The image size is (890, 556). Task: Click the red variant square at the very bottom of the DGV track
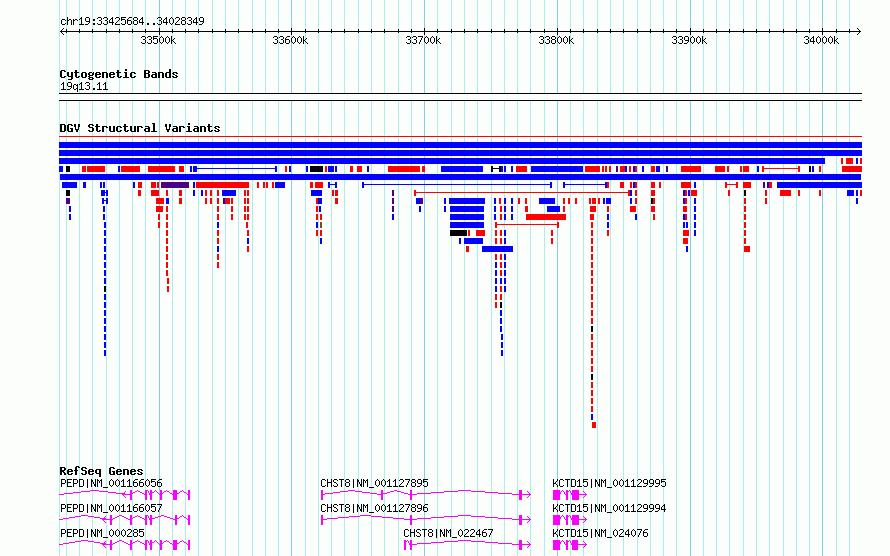(x=594, y=425)
